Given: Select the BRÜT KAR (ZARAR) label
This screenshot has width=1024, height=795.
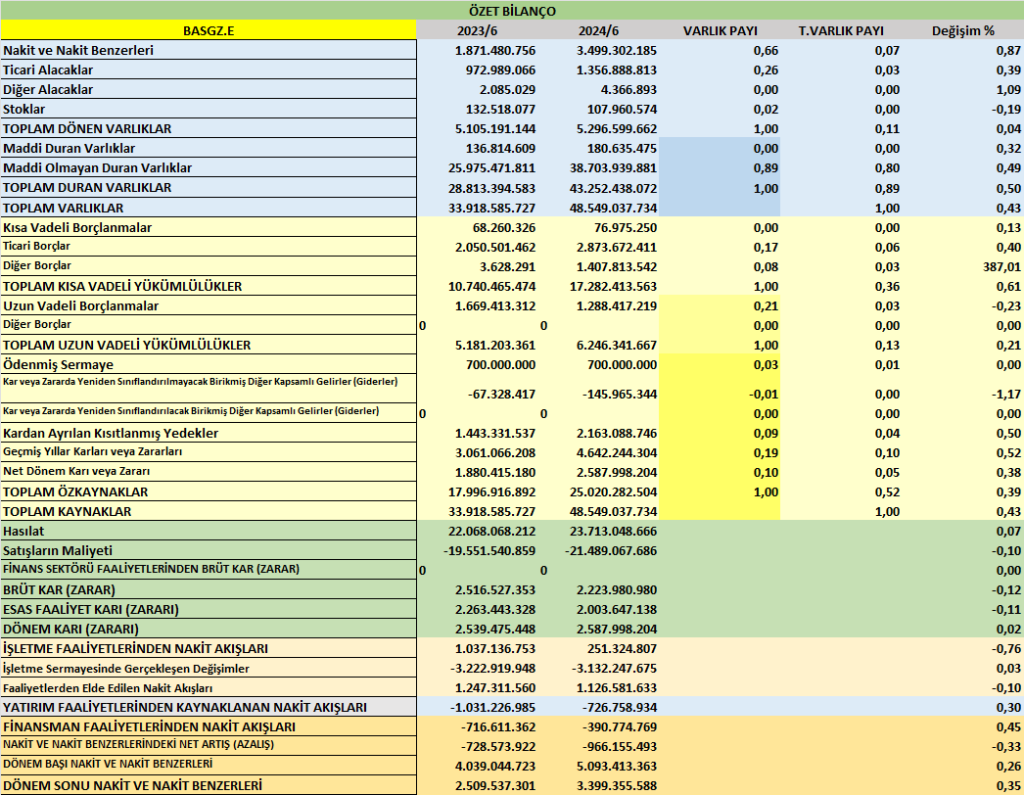Looking at the screenshot, I should pyautogui.click(x=59, y=590).
